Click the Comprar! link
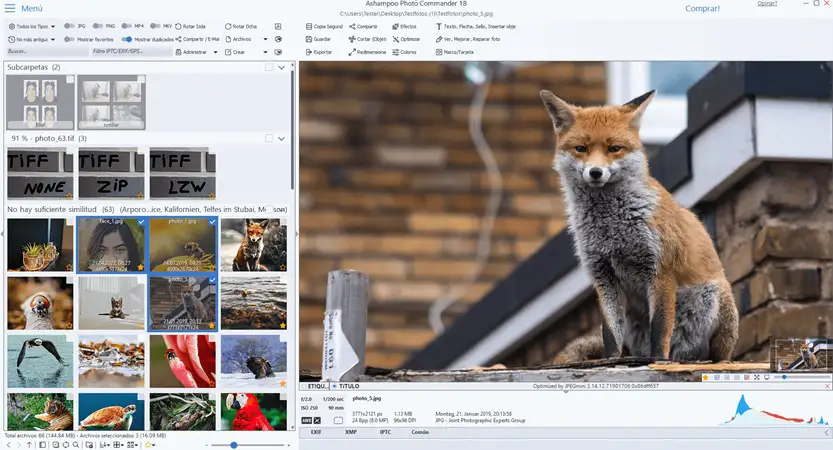Image resolution: width=833 pixels, height=450 pixels. 702,9
